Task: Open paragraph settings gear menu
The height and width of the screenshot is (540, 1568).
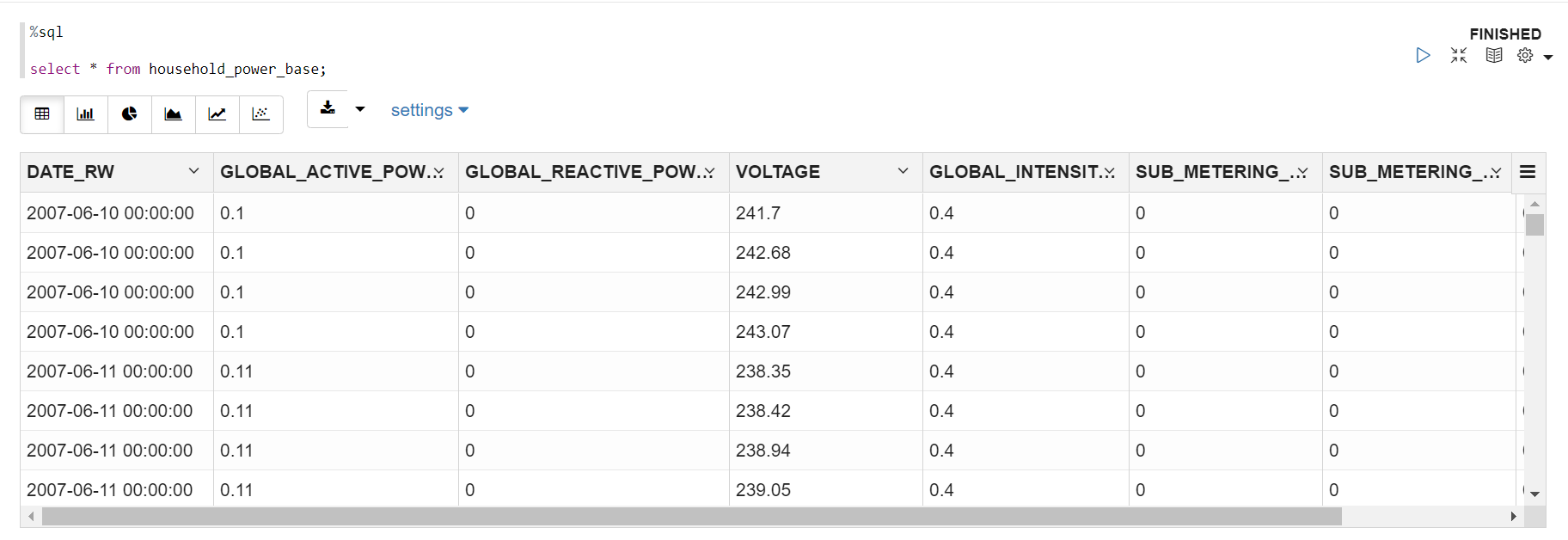Action: pyautogui.click(x=1525, y=55)
